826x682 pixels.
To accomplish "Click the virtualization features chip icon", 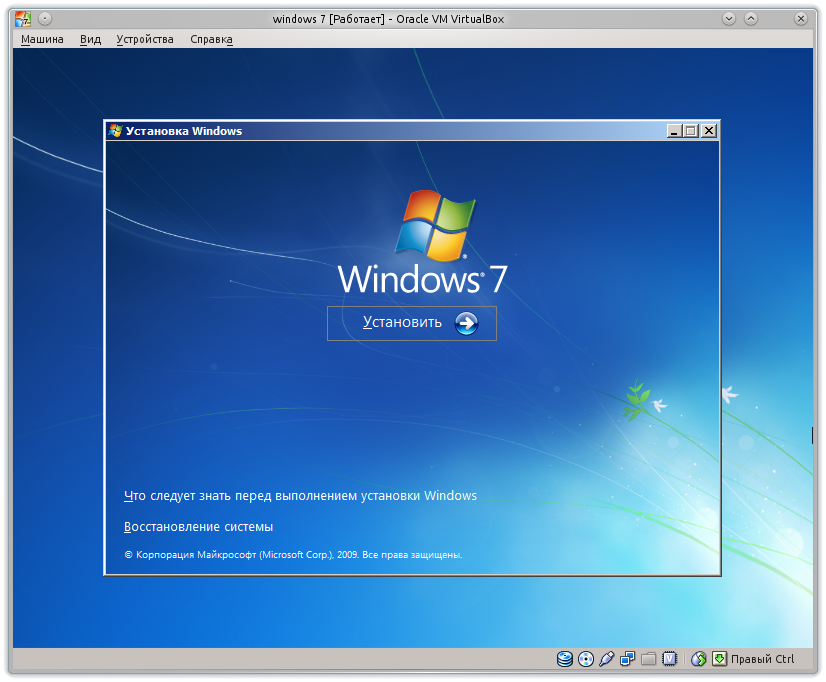I will pyautogui.click(x=668, y=658).
